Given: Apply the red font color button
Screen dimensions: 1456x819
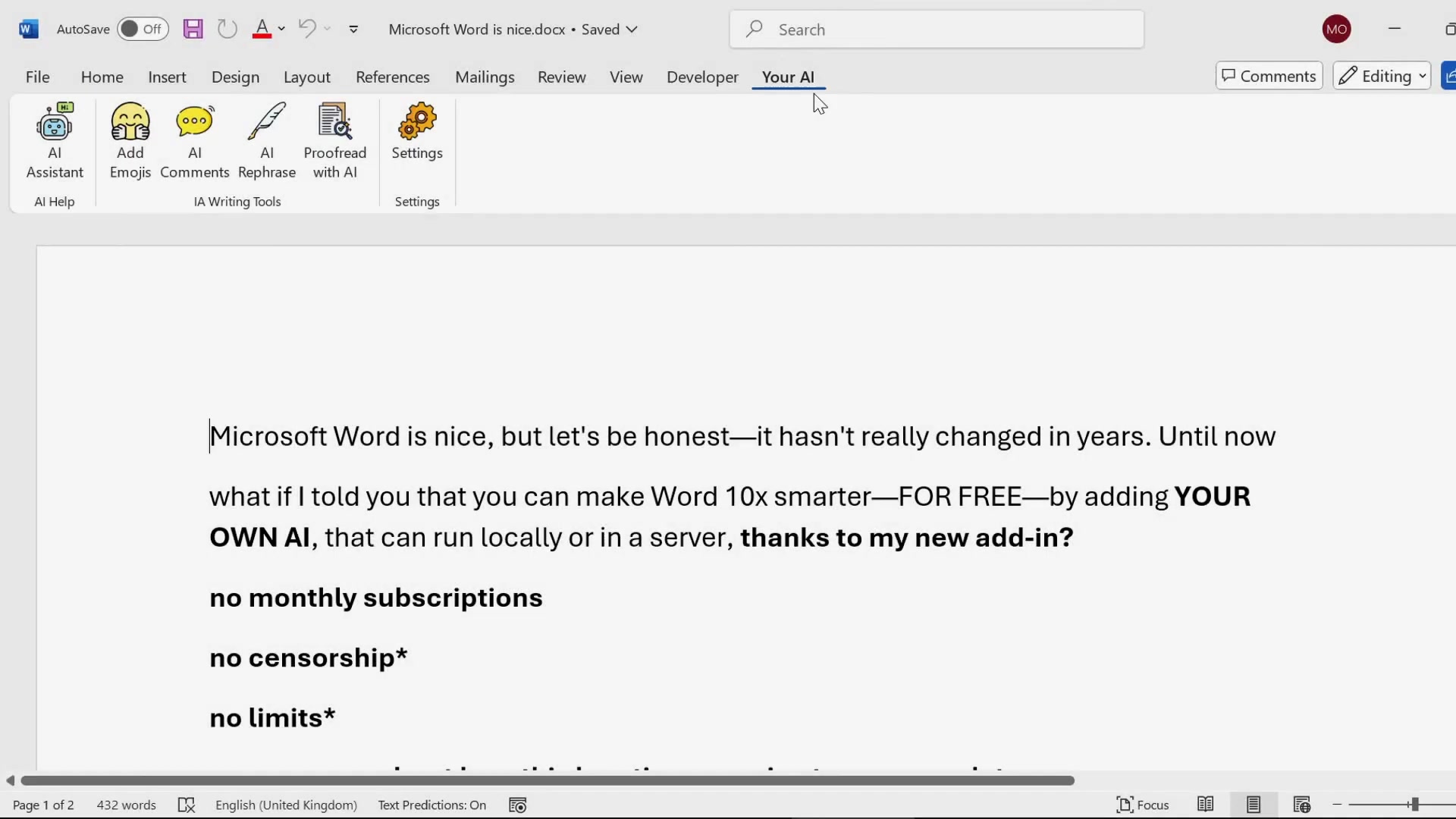Looking at the screenshot, I should pos(262,29).
